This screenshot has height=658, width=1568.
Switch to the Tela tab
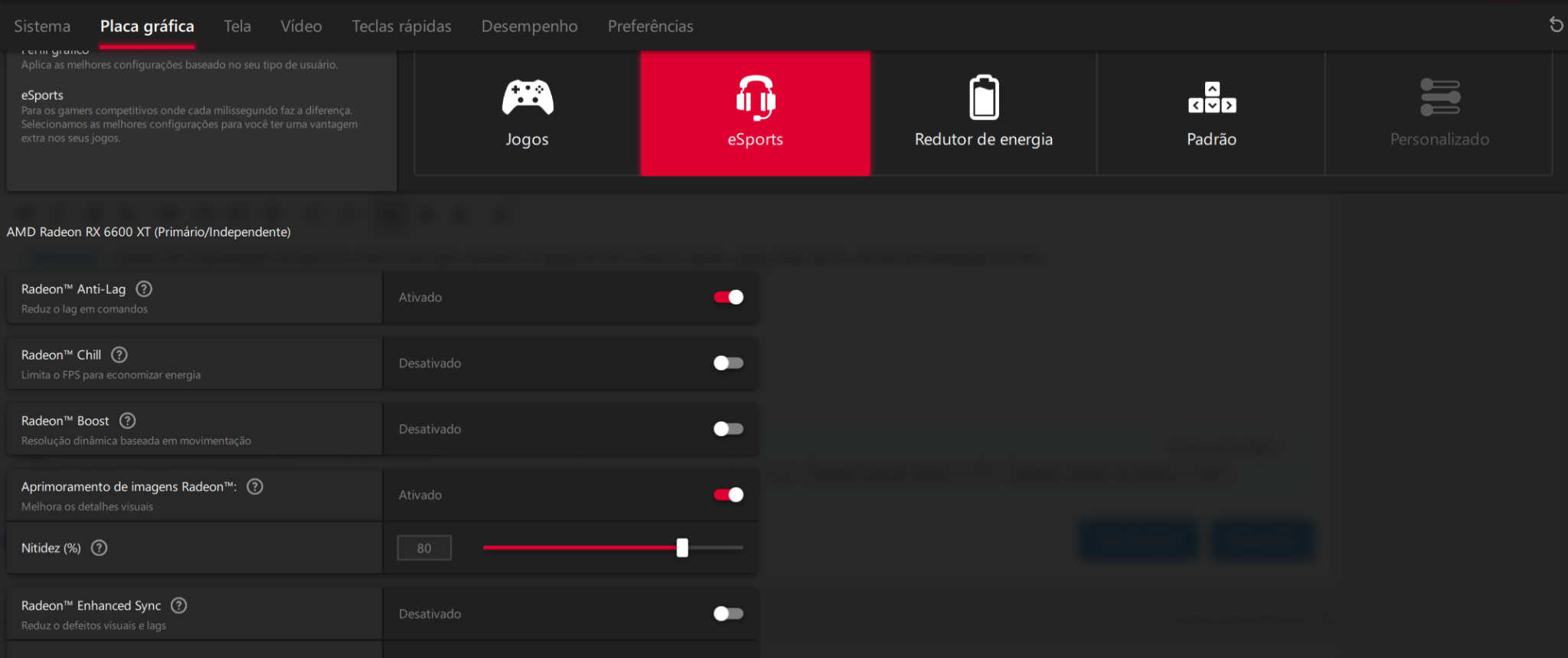click(x=237, y=26)
